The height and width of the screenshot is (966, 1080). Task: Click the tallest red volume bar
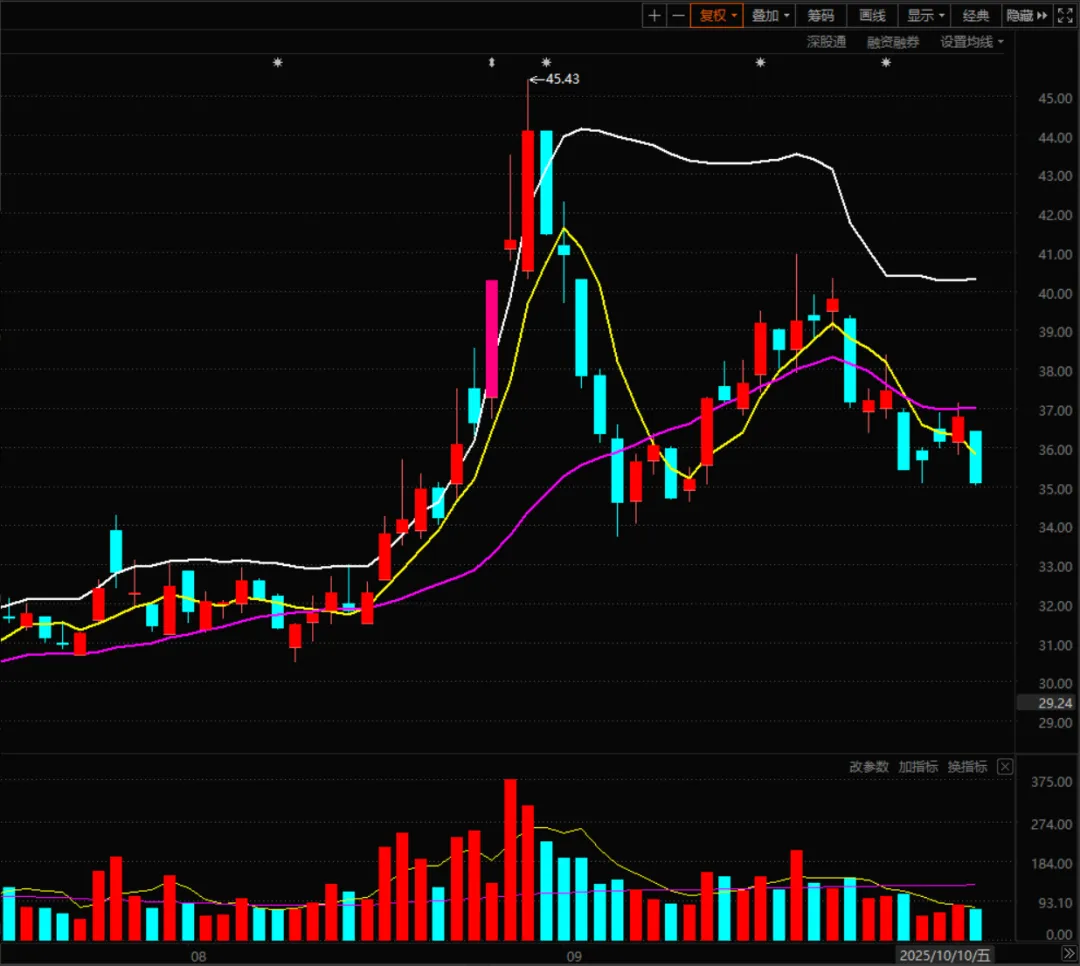point(510,860)
